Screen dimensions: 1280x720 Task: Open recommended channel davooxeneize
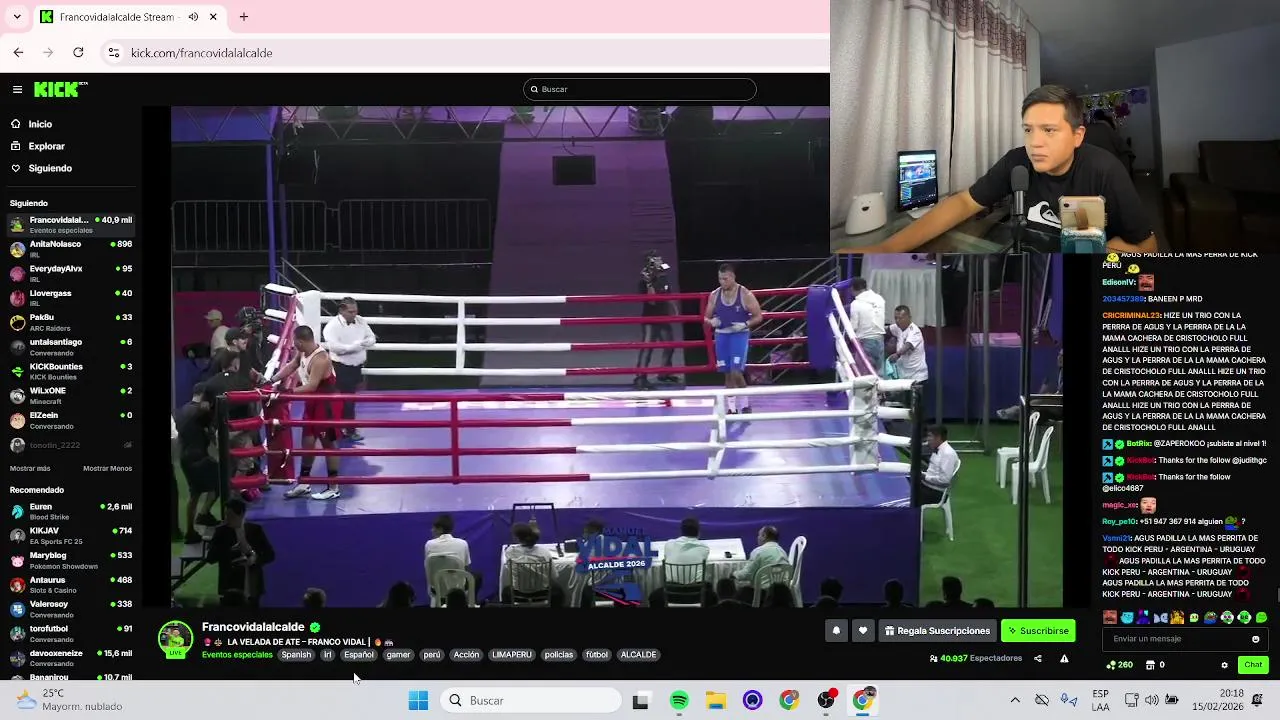pos(70,658)
